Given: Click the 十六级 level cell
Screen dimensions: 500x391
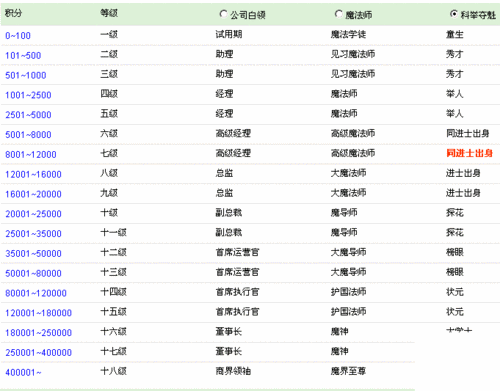Looking at the screenshot, I should (x=113, y=331).
